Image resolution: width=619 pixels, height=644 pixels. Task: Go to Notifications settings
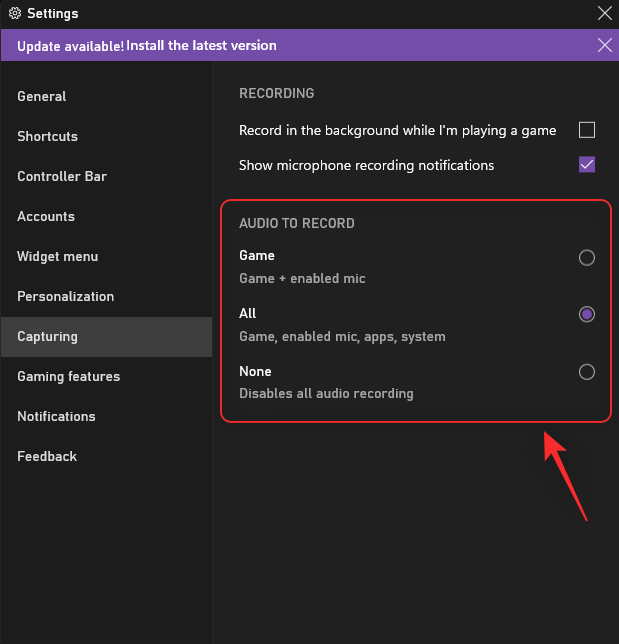coord(56,417)
